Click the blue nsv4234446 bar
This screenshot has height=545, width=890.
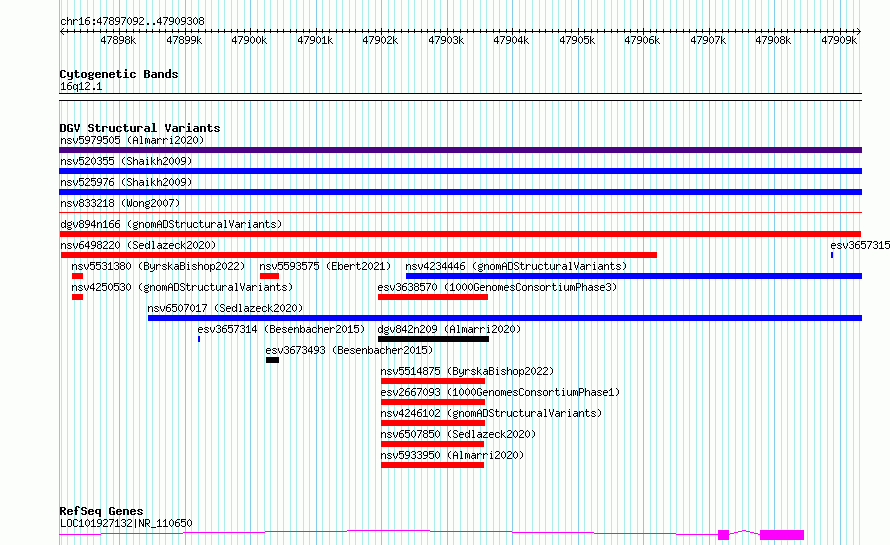coord(634,276)
